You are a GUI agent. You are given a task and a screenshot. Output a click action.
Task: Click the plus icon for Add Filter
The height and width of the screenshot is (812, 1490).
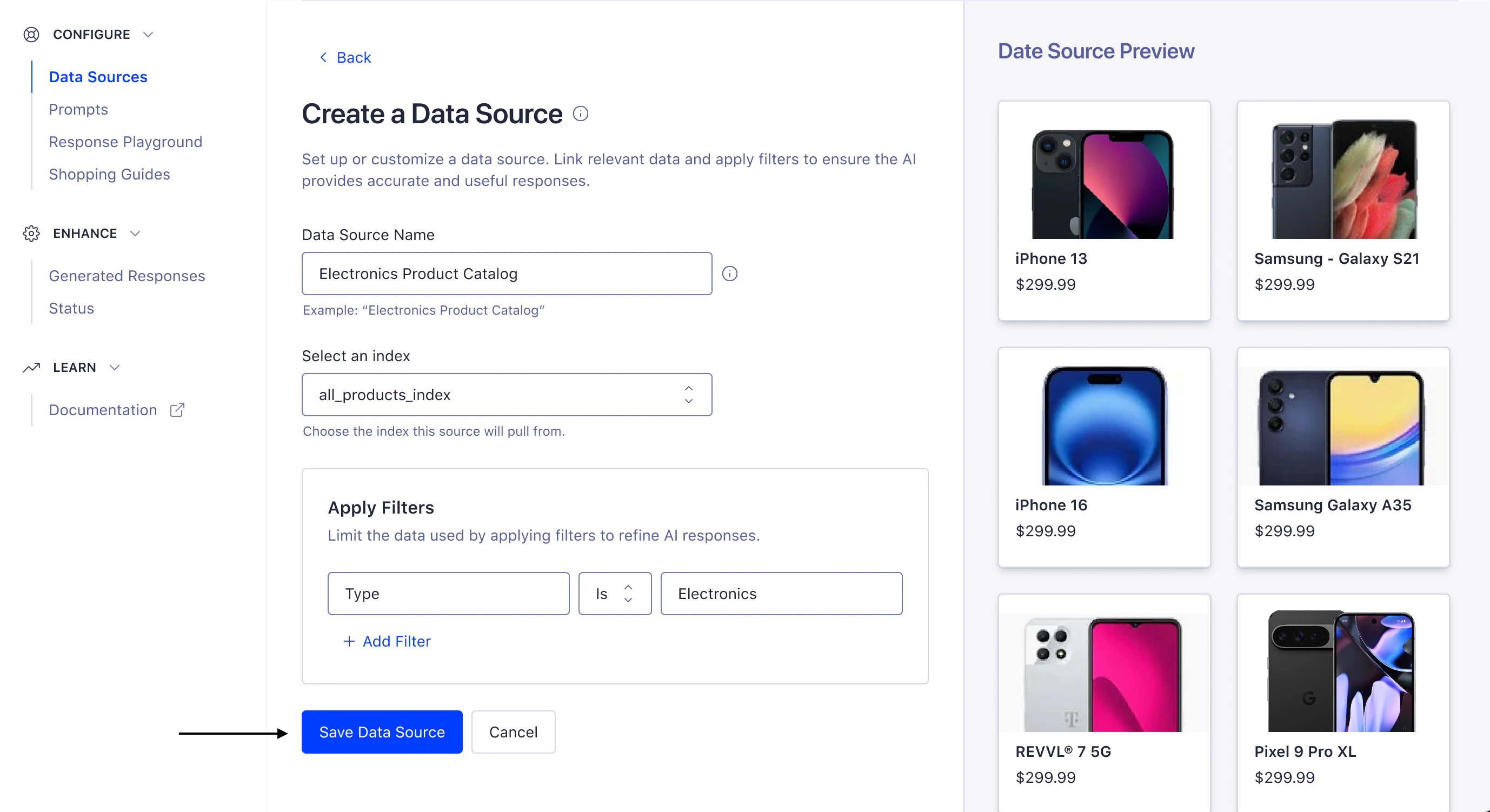349,641
